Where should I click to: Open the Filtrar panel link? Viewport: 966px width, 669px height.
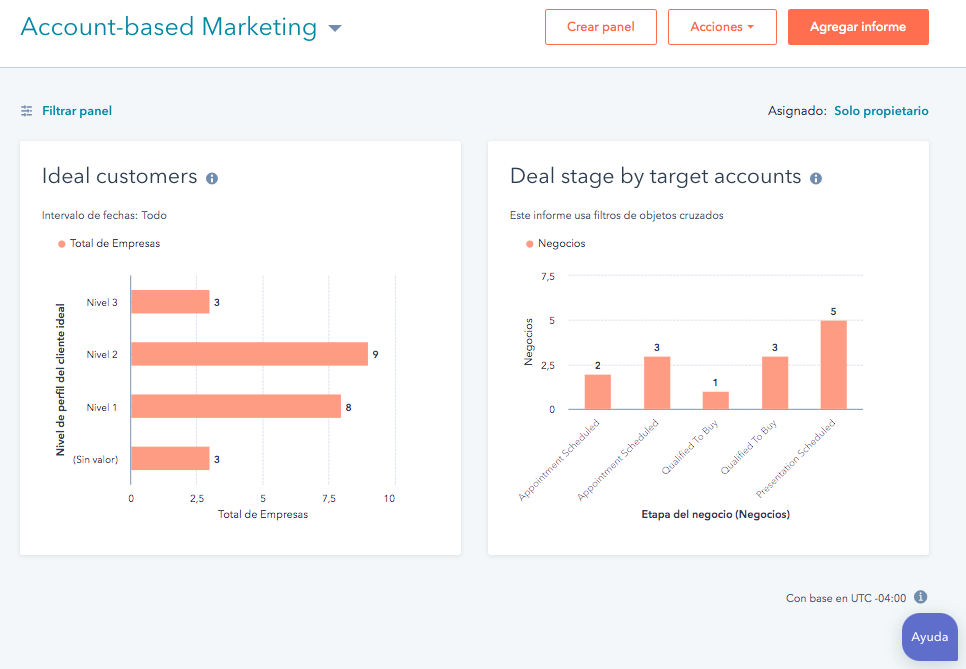pyautogui.click(x=77, y=111)
